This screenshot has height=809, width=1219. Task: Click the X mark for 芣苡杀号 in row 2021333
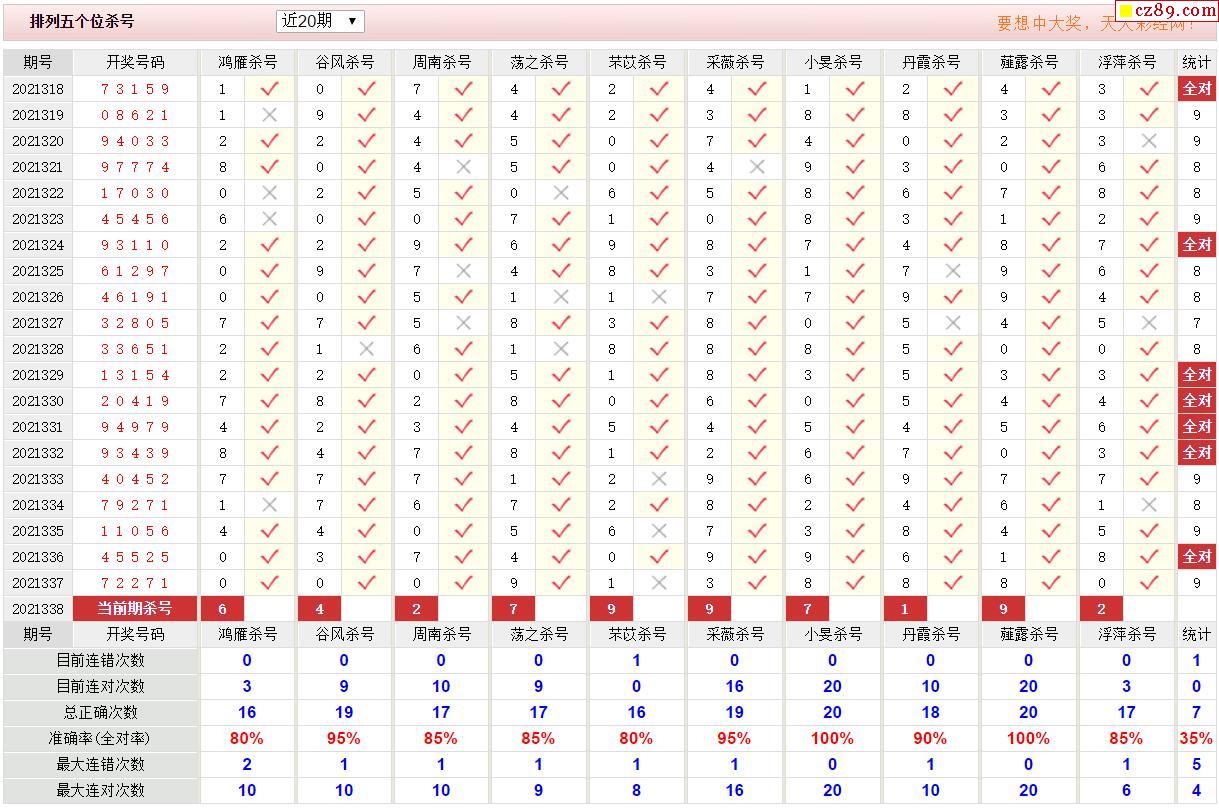659,479
